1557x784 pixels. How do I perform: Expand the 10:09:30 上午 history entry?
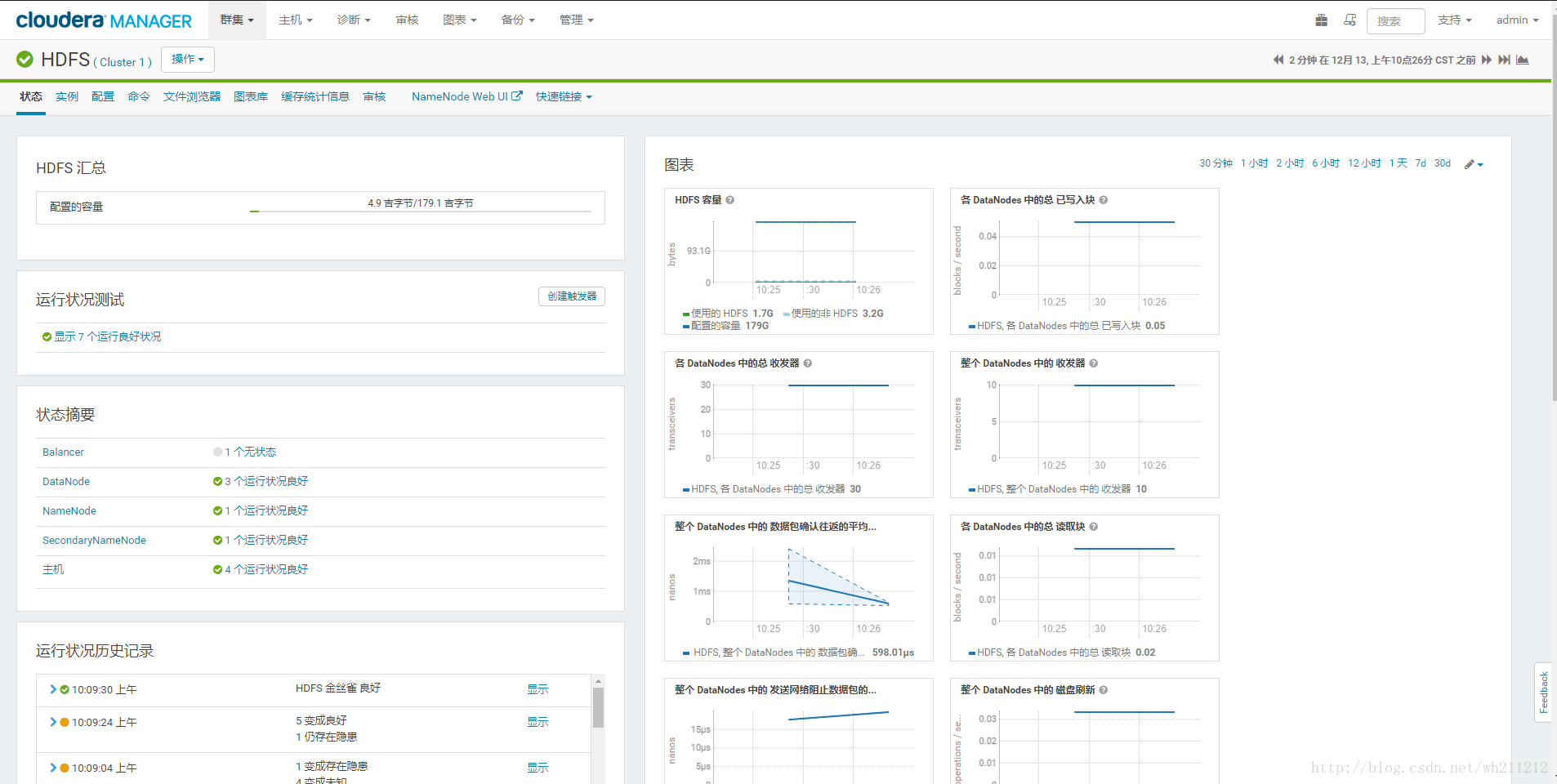tap(53, 690)
